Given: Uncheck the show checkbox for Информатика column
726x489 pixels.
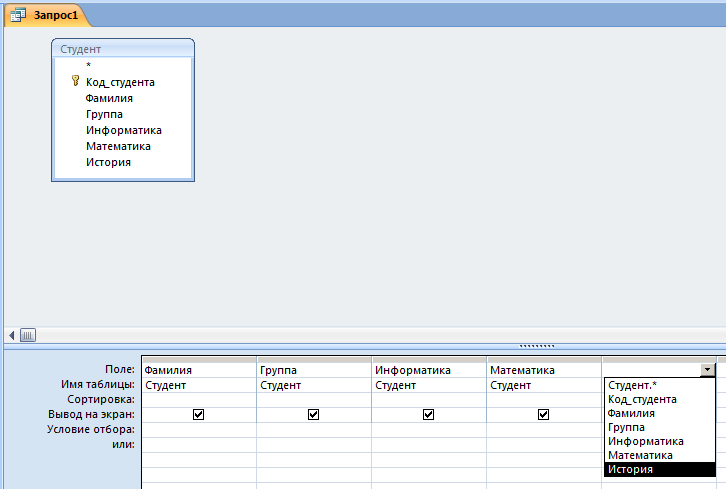Looking at the screenshot, I should 428,414.
